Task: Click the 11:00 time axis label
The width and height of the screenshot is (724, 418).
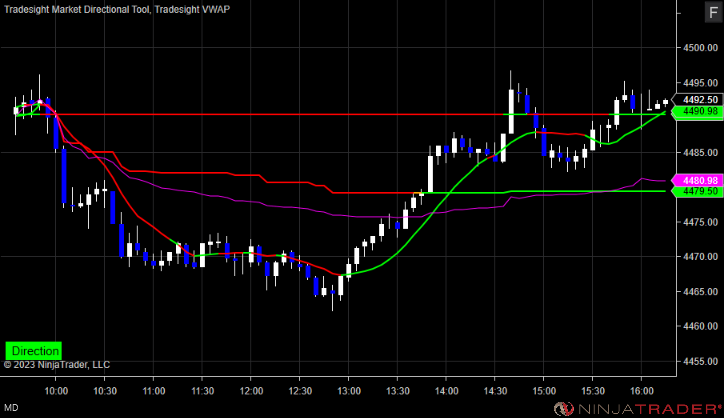Action: pyautogui.click(x=153, y=391)
